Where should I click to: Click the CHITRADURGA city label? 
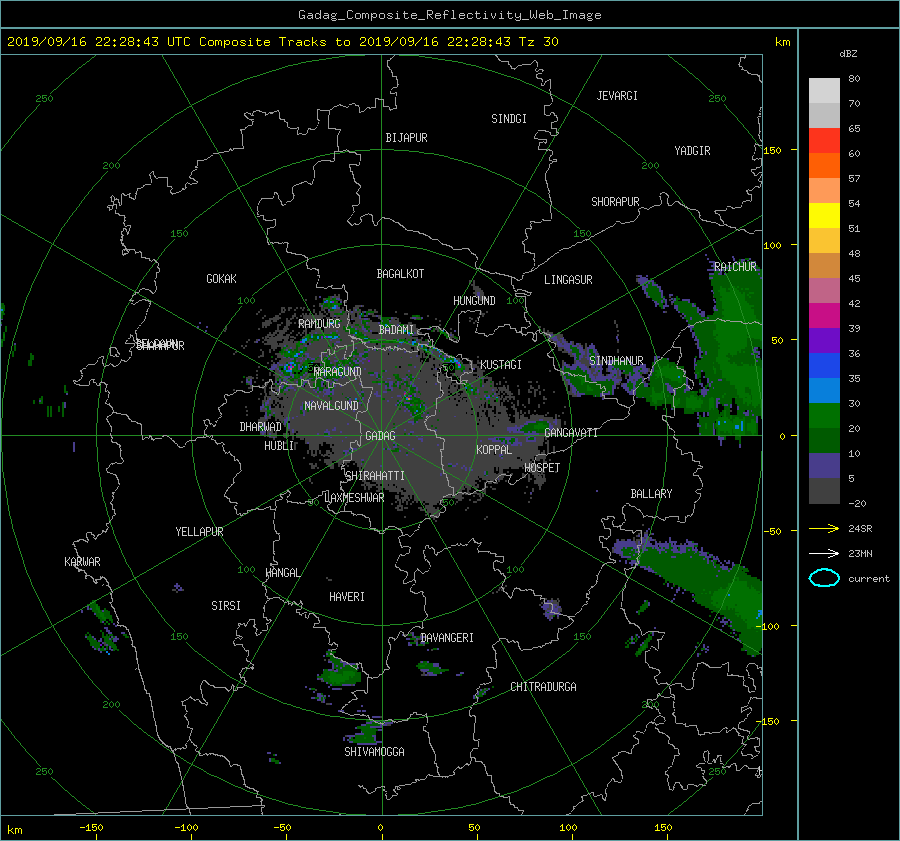(x=543, y=687)
